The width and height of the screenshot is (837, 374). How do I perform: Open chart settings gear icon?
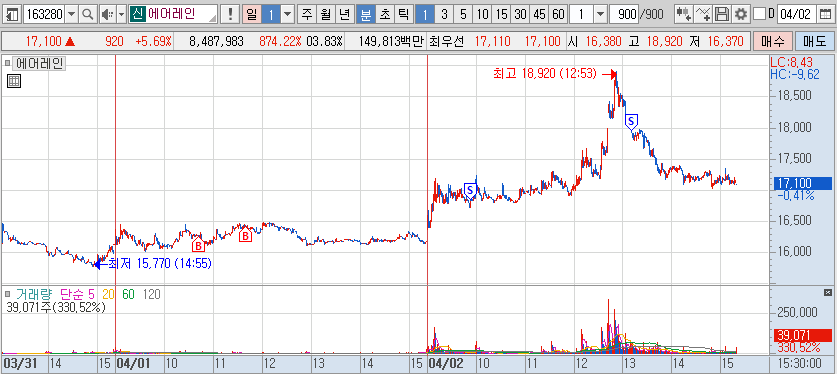pos(740,14)
